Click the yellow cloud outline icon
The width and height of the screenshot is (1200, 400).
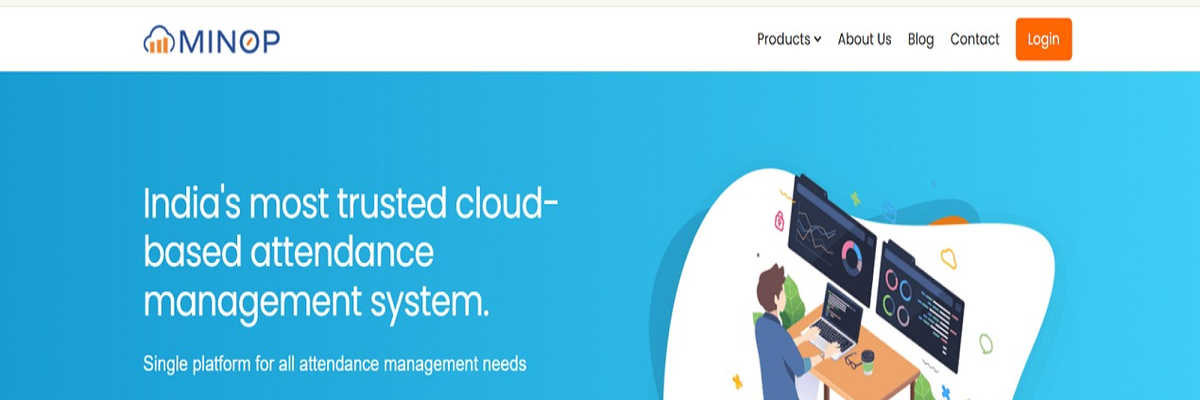950,259
